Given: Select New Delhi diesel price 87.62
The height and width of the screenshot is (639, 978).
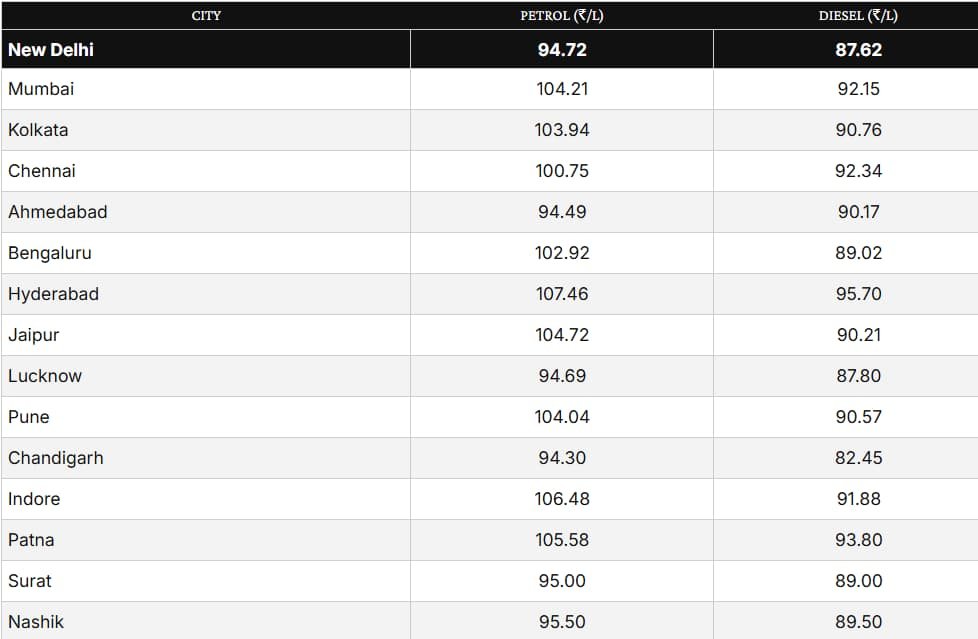Looking at the screenshot, I should [x=859, y=49].
